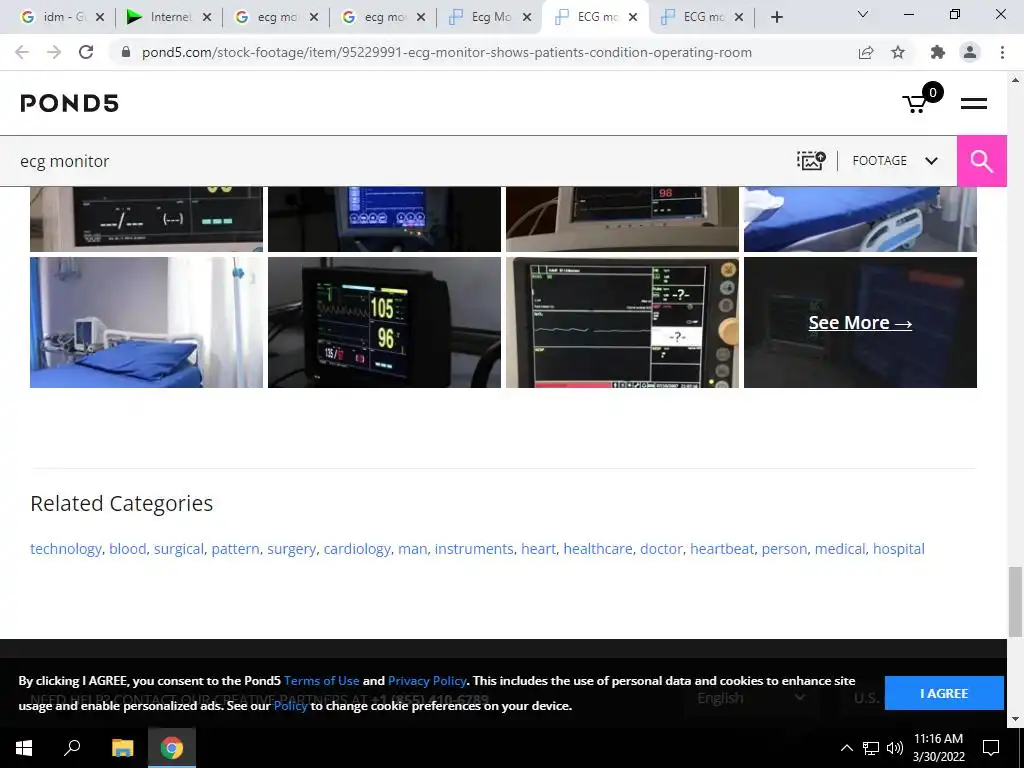
Task: Open the man category link
Action: pos(413,549)
